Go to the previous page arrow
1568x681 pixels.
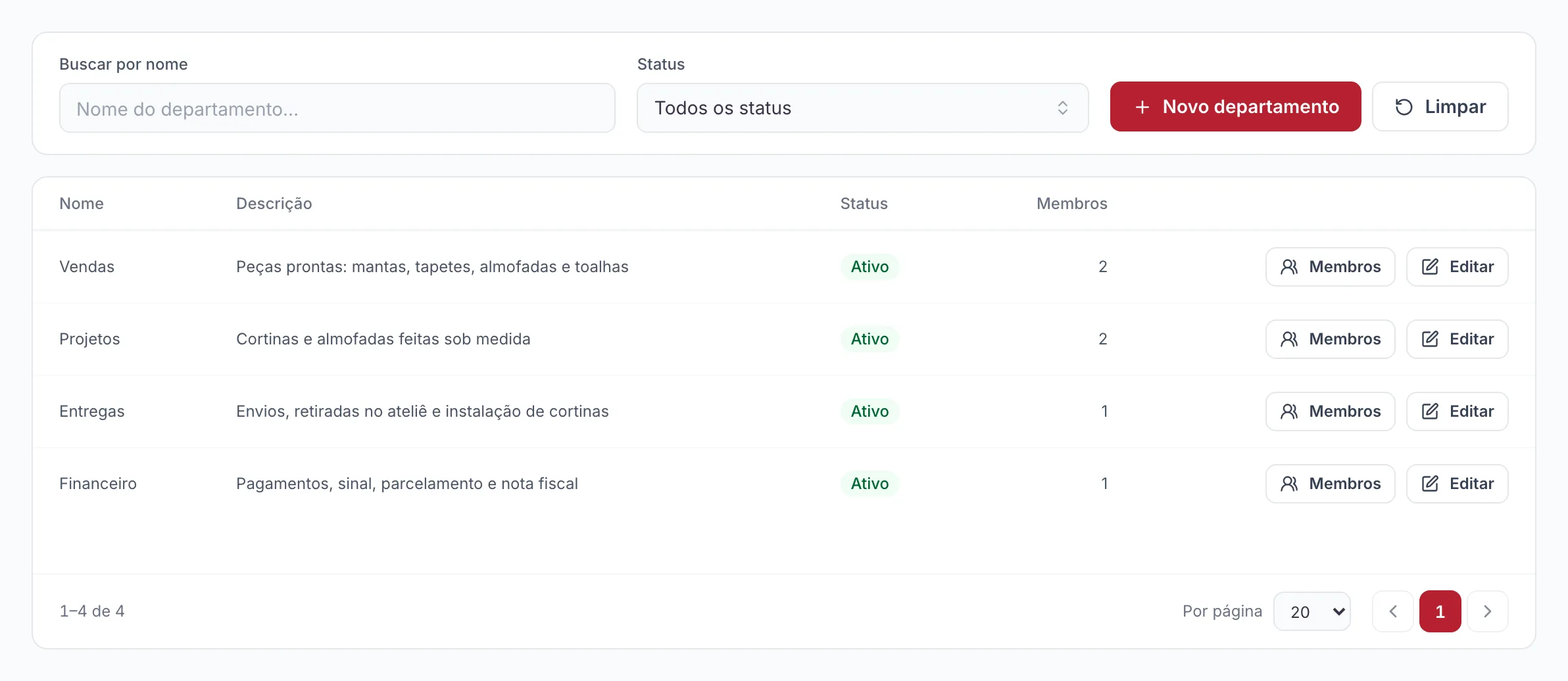click(x=1392, y=611)
